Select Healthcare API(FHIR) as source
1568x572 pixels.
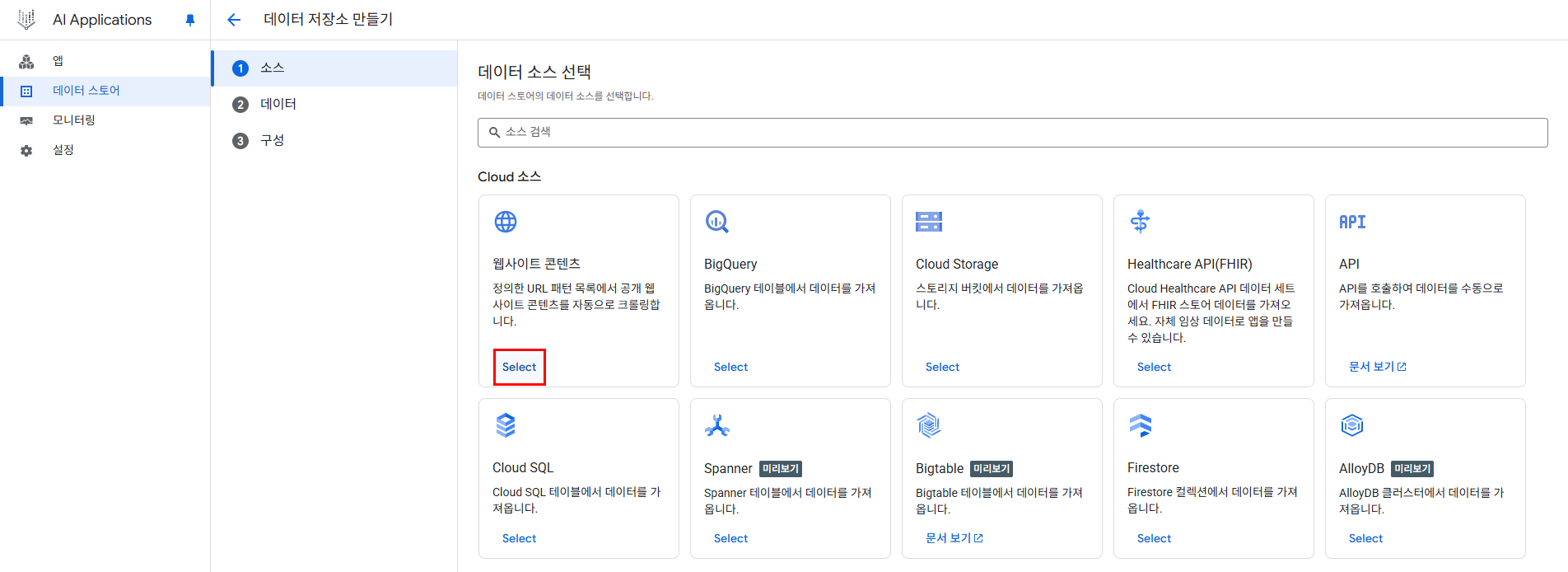click(x=1154, y=367)
